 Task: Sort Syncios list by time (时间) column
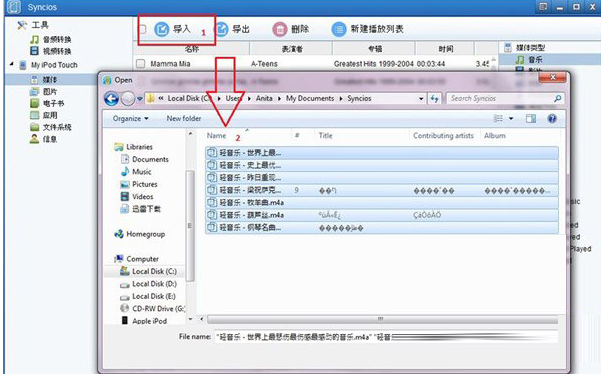(x=445, y=49)
